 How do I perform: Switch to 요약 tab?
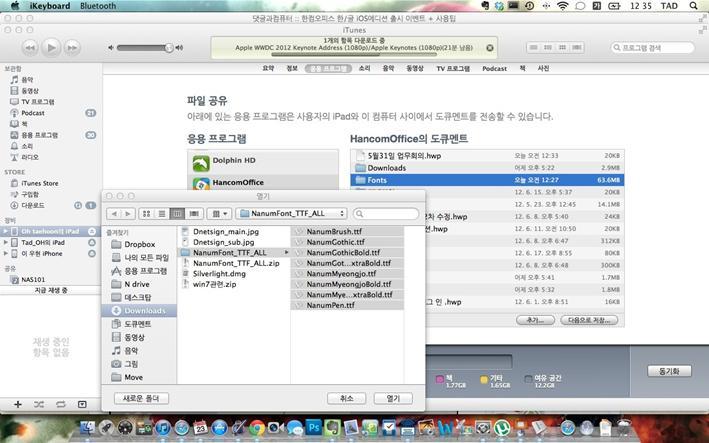(x=268, y=68)
